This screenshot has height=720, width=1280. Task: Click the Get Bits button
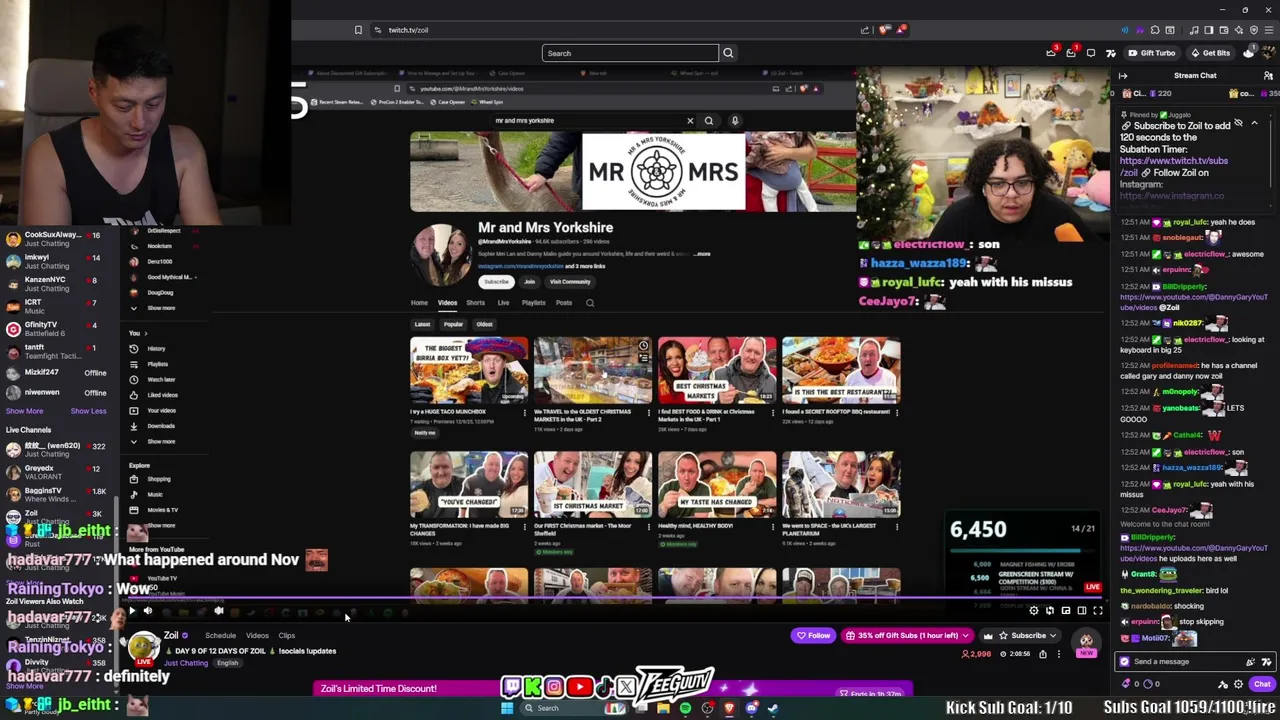point(1210,53)
